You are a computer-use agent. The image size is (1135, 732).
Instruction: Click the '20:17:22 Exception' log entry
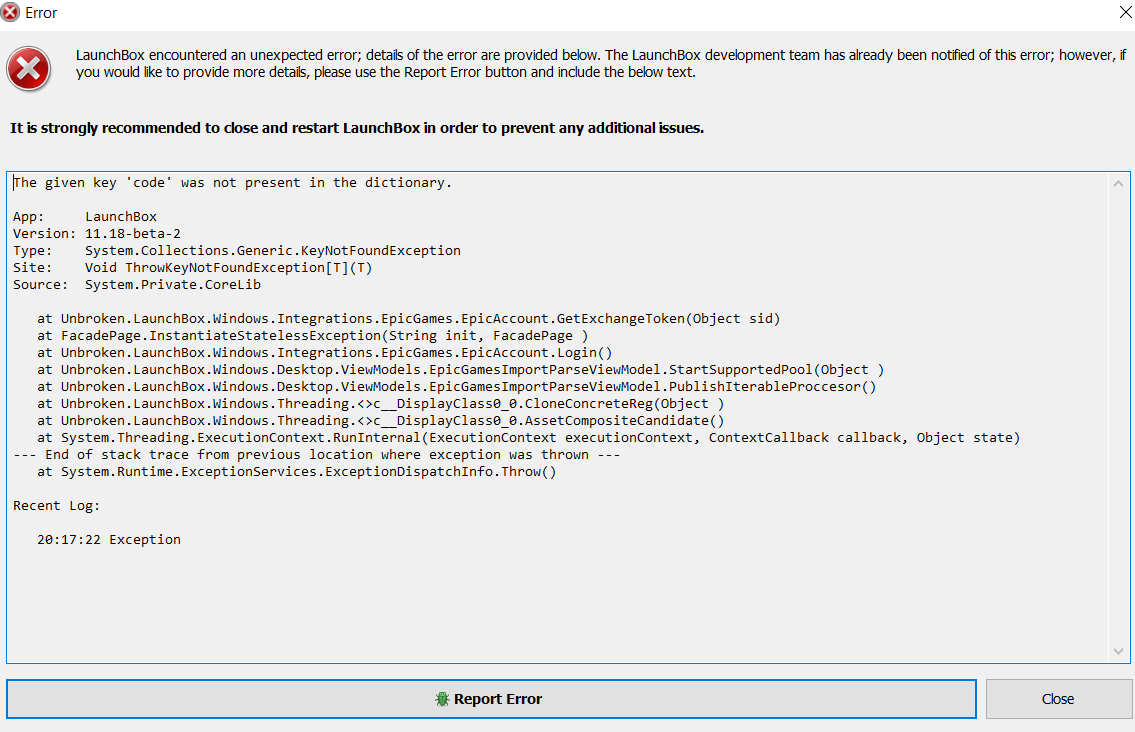(x=109, y=539)
